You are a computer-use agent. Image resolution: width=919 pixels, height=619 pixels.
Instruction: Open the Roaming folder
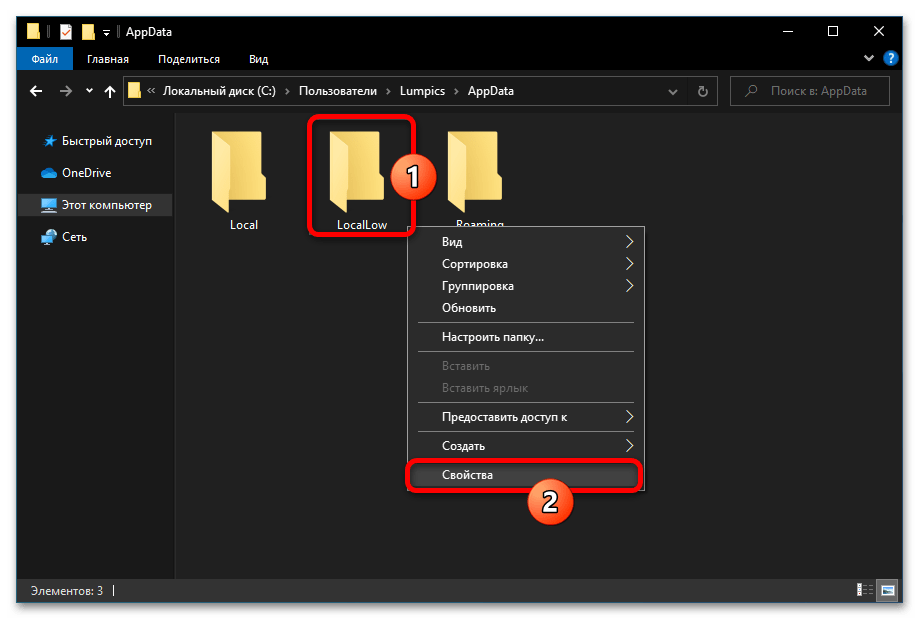click(x=479, y=170)
